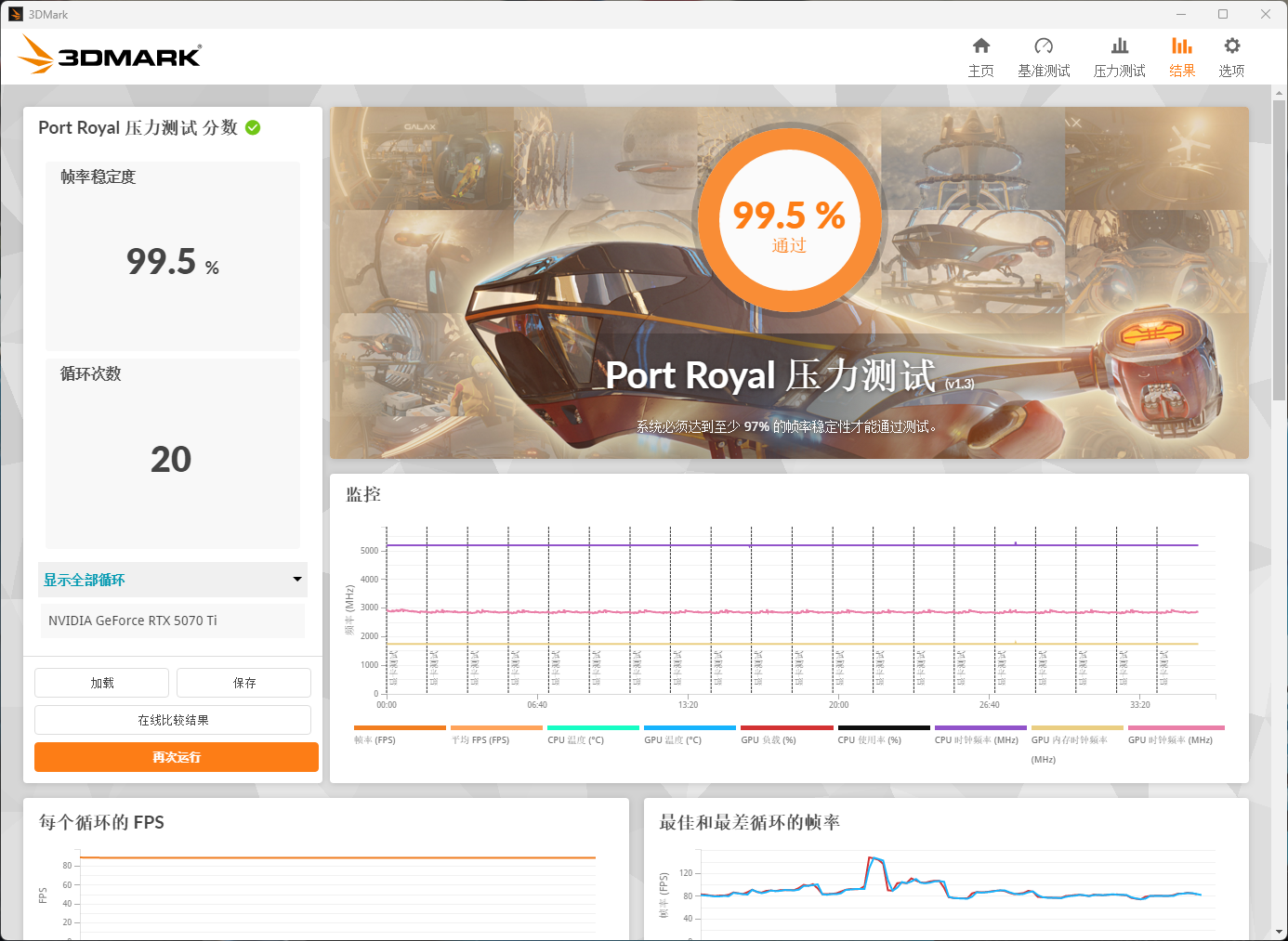Click the green checkmark beside the score title

(253, 127)
